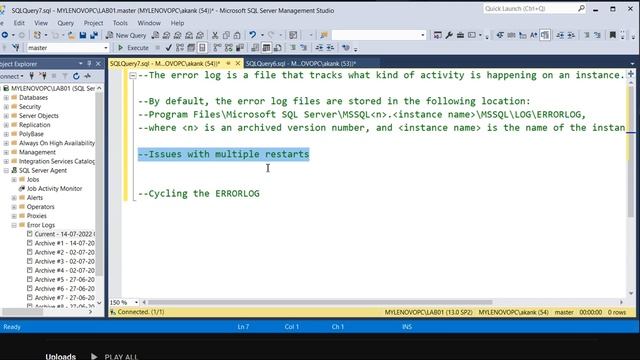Click the Navigate Backward arrow icon
The height and width of the screenshot is (360, 640).
tap(5, 35)
